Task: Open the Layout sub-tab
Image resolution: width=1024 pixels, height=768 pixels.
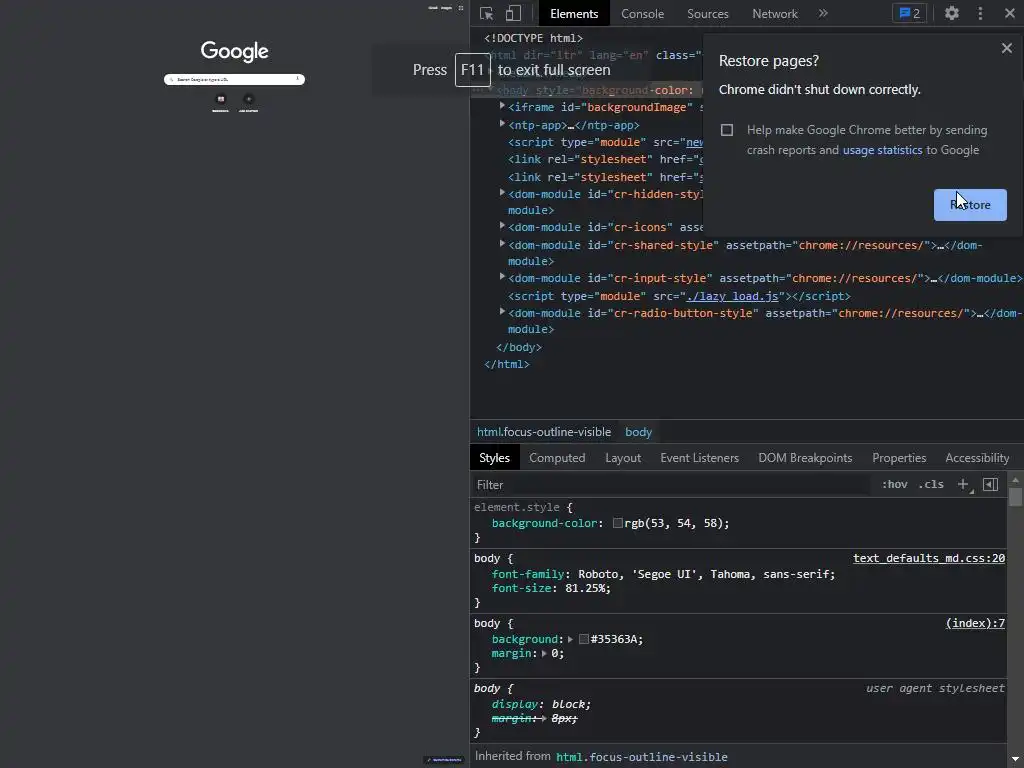Action: (623, 458)
